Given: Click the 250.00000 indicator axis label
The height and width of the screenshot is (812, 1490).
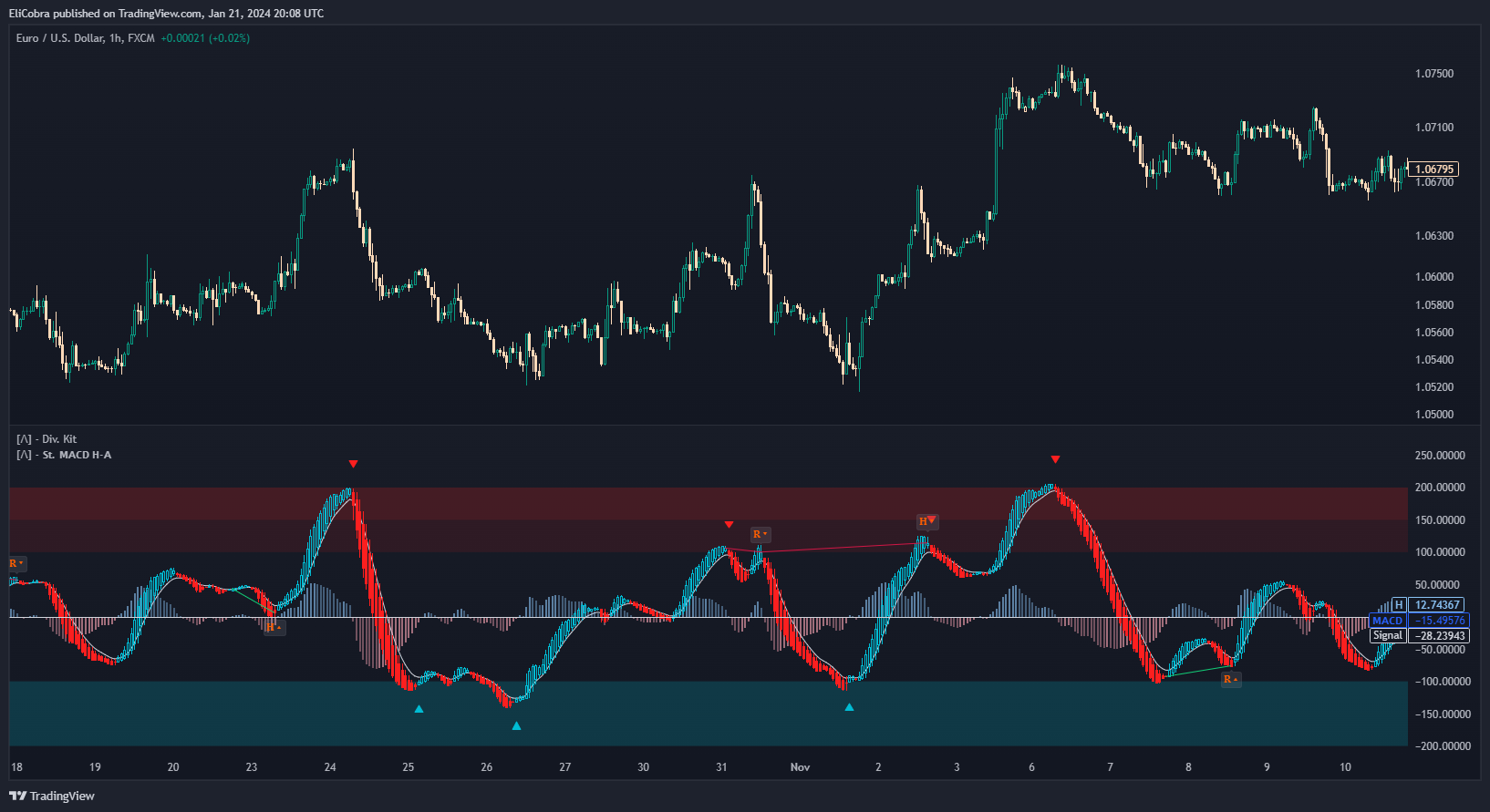Looking at the screenshot, I should (x=1440, y=456).
